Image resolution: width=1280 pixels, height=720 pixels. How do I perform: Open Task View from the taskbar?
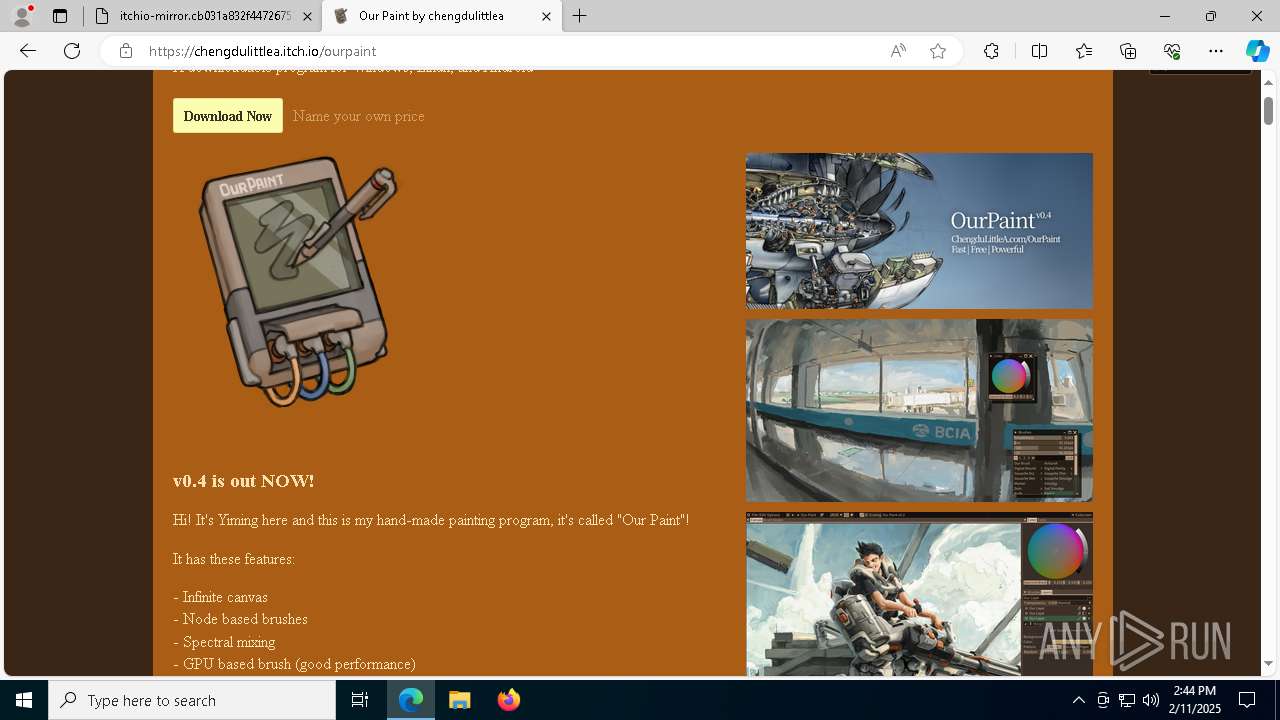point(360,700)
